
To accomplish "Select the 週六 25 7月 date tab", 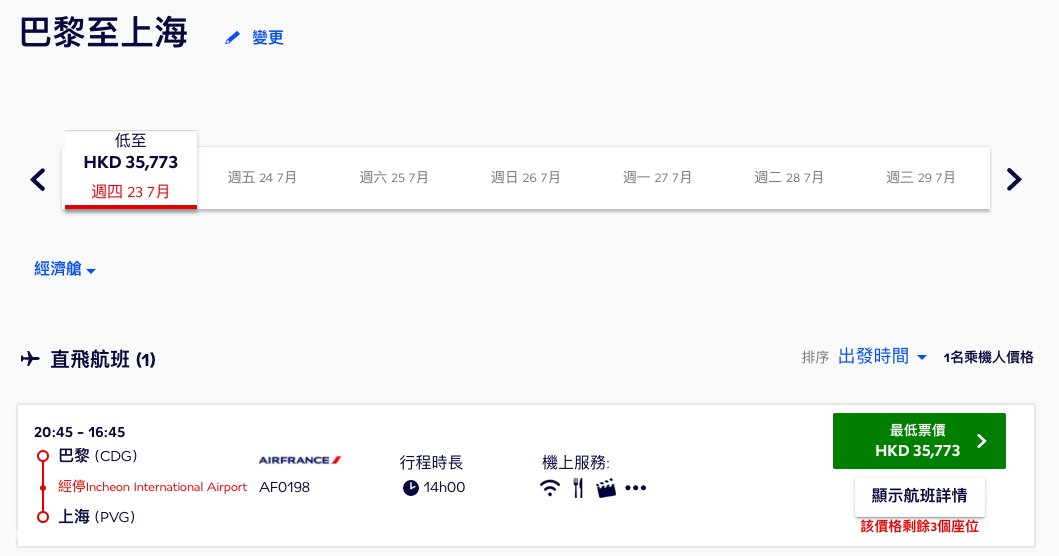I will [394, 178].
